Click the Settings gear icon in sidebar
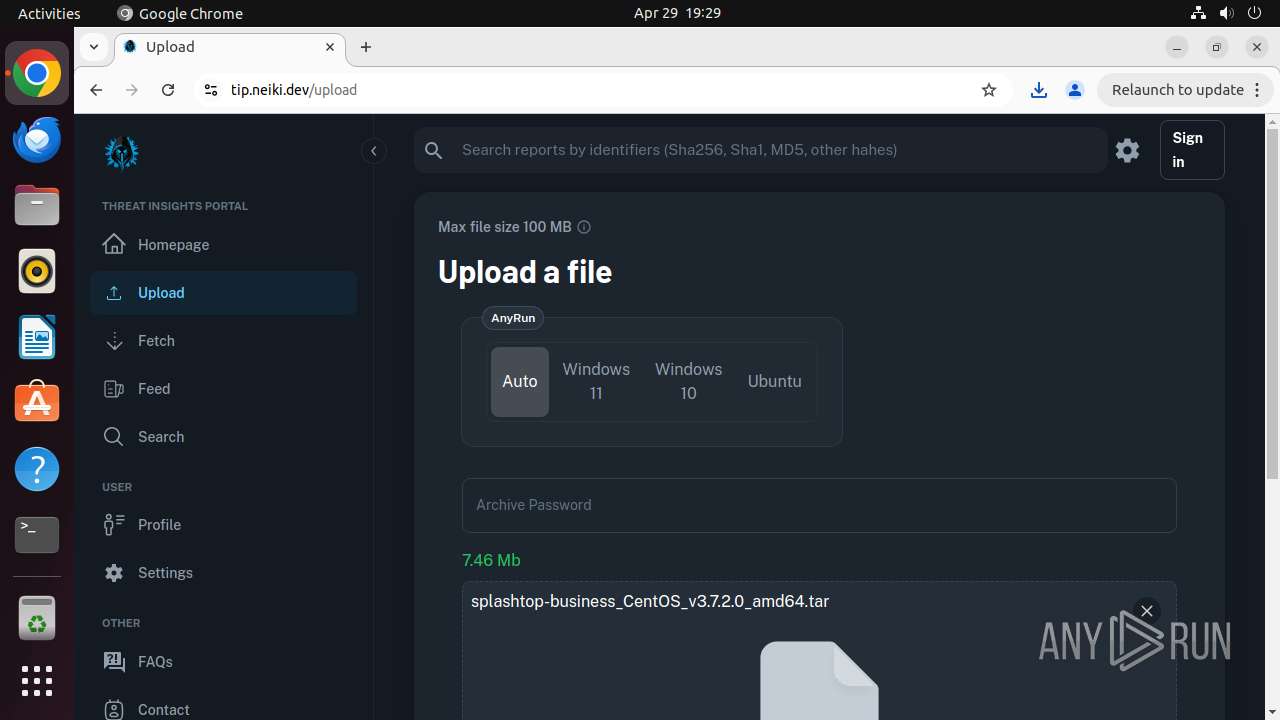 tap(114, 573)
